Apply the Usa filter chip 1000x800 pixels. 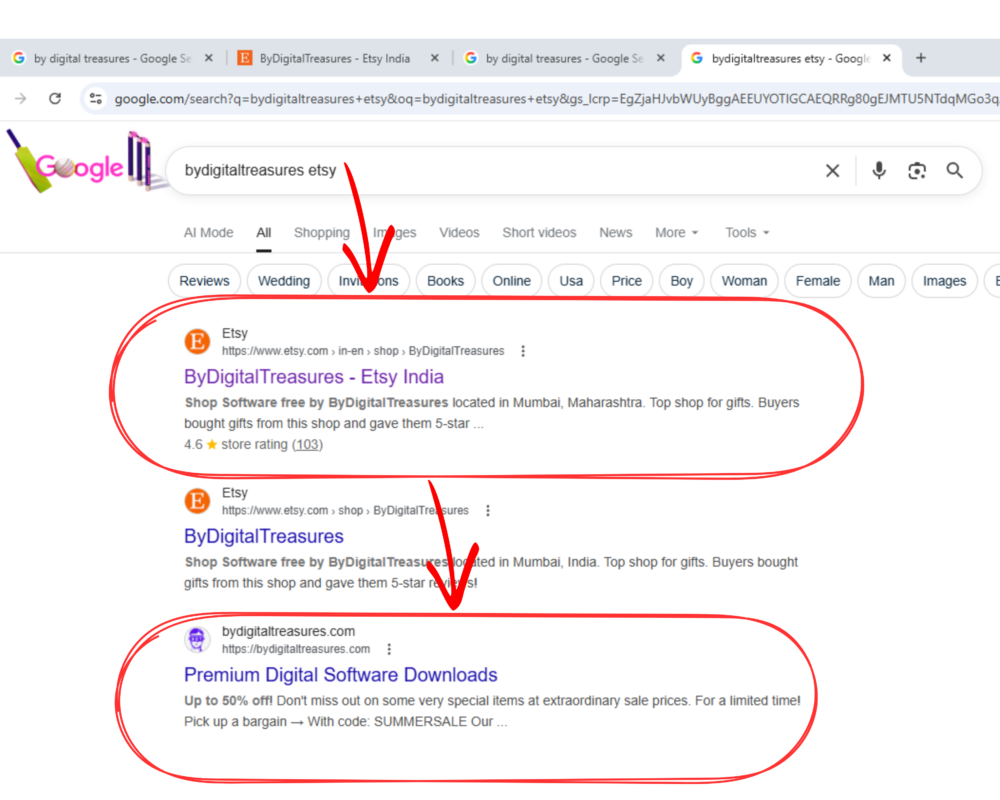[571, 281]
